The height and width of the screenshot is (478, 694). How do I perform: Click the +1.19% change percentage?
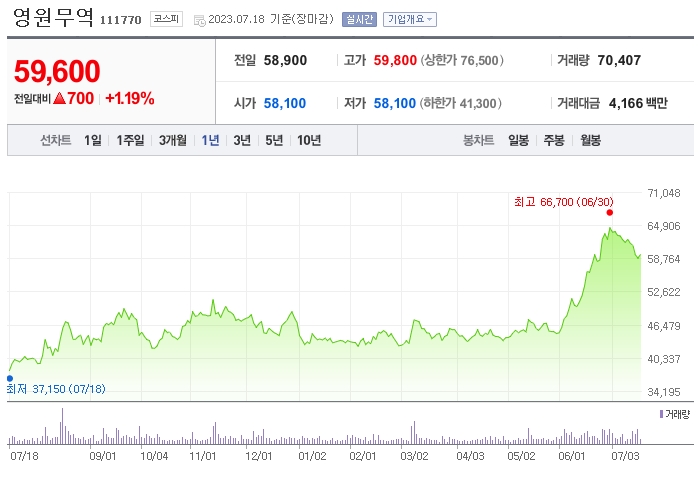[x=130, y=98]
